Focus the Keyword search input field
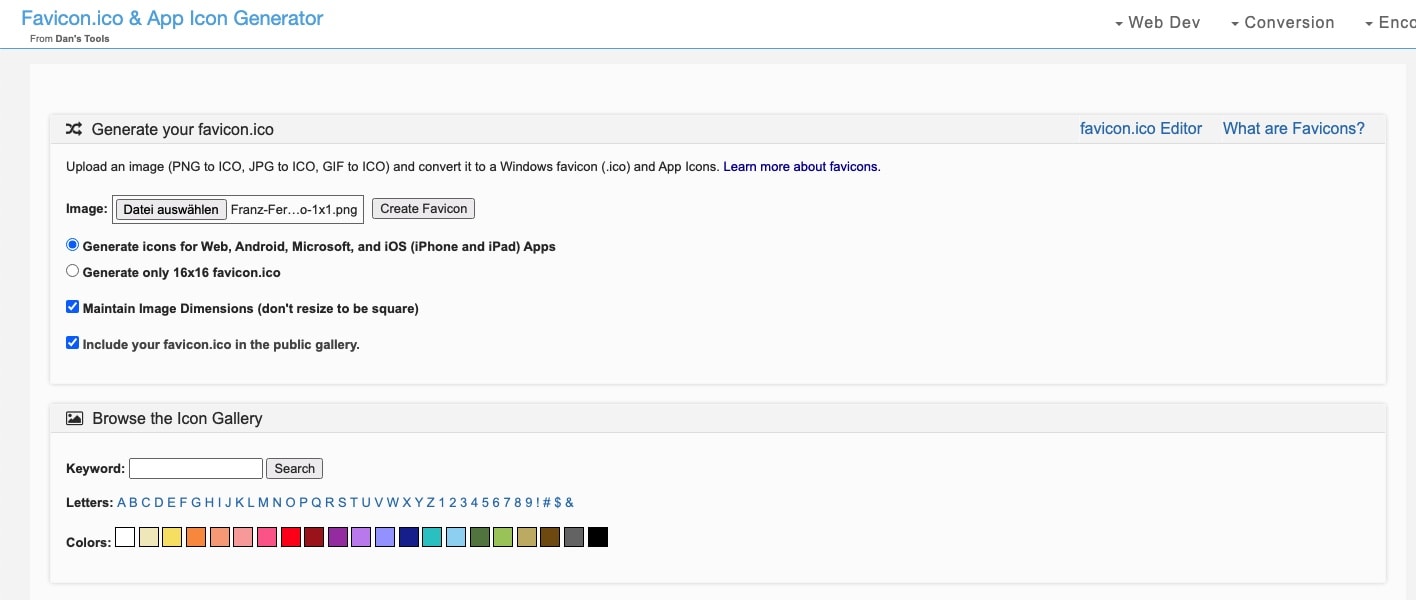Viewport: 1416px width, 600px height. [x=196, y=468]
